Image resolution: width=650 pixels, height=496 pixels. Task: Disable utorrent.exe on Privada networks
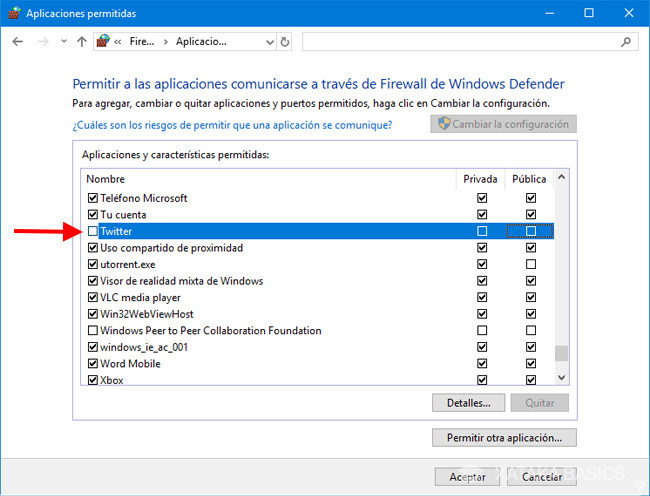(482, 264)
